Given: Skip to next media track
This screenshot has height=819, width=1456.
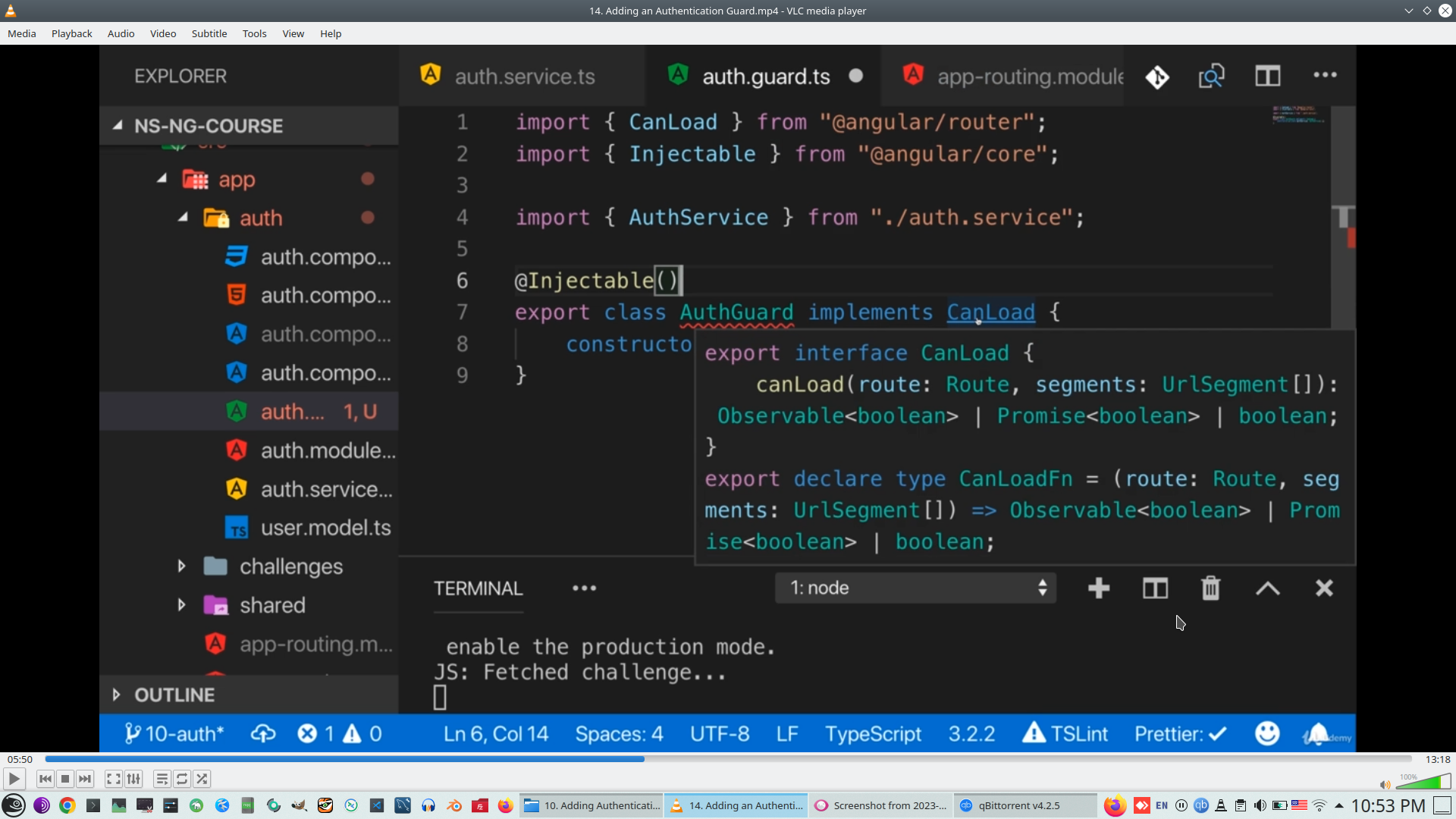Looking at the screenshot, I should (85, 779).
